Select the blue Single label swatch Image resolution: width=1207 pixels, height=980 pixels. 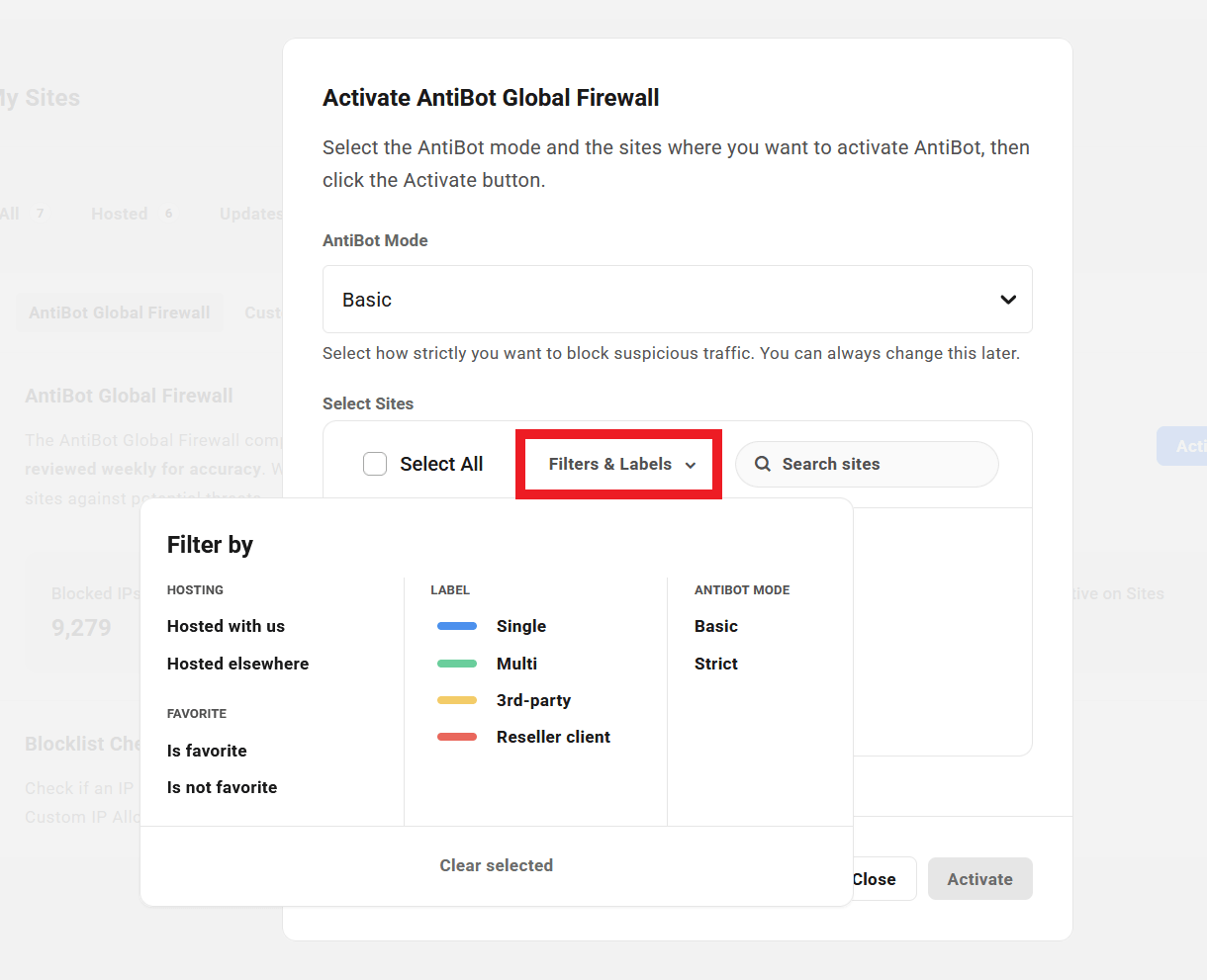[x=457, y=626]
